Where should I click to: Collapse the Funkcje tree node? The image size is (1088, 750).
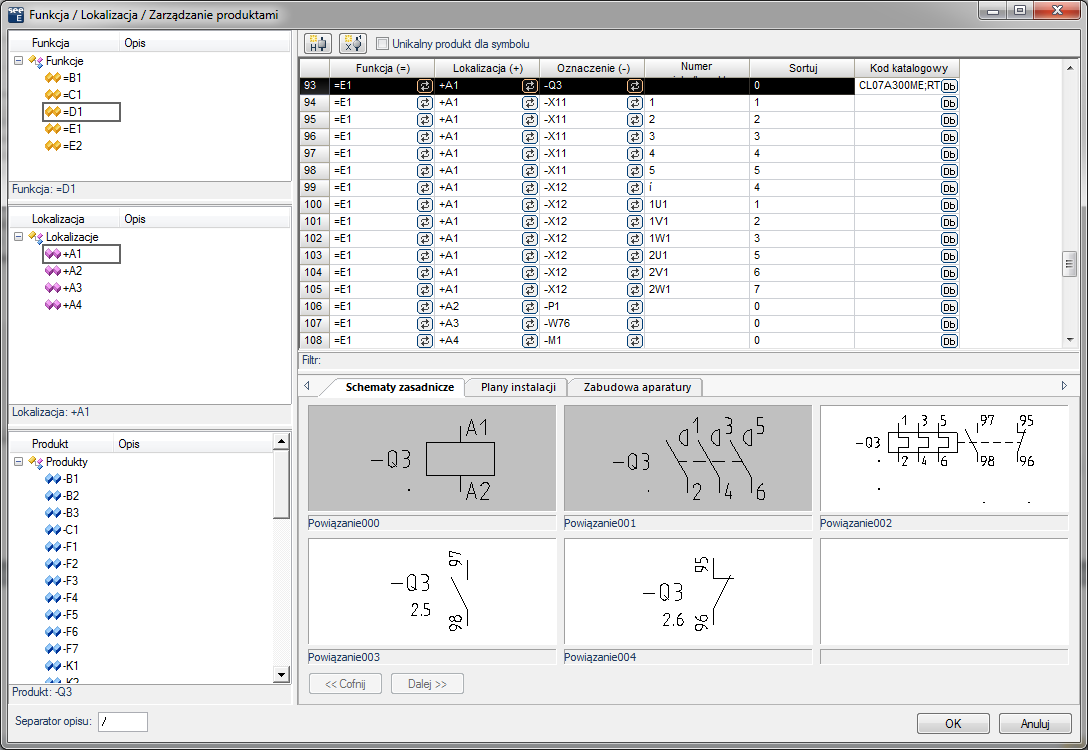pos(19,61)
